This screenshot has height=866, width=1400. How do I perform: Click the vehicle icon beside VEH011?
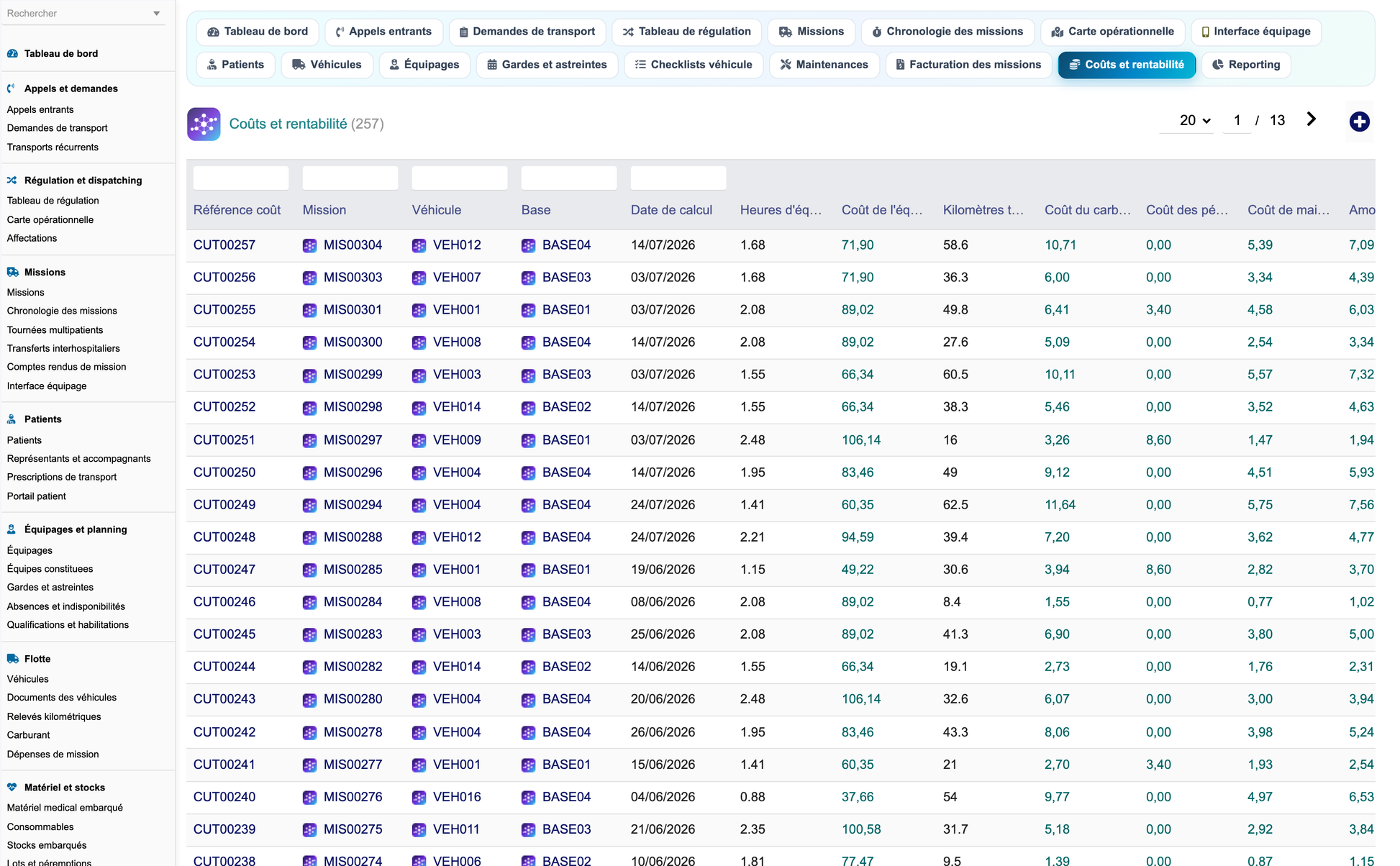(419, 829)
